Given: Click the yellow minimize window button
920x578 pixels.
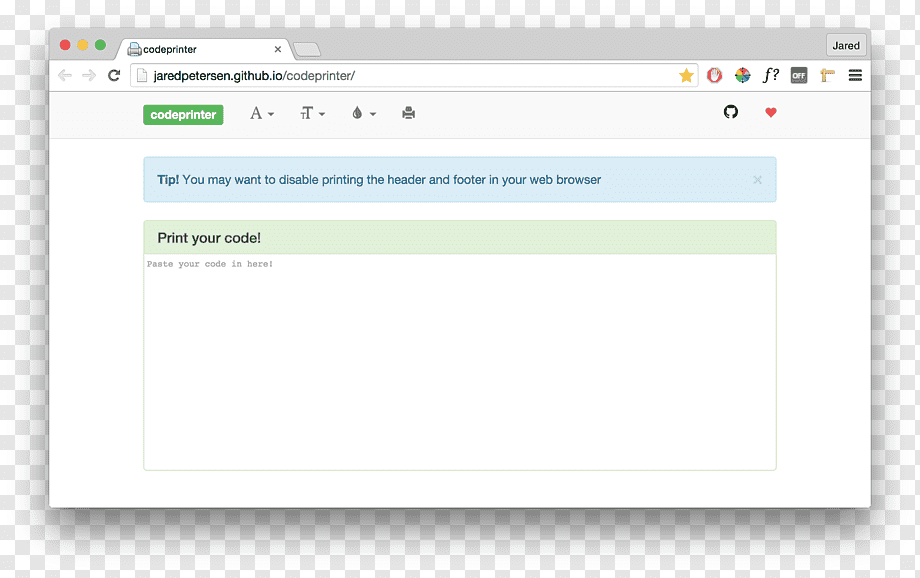Looking at the screenshot, I should [83, 45].
